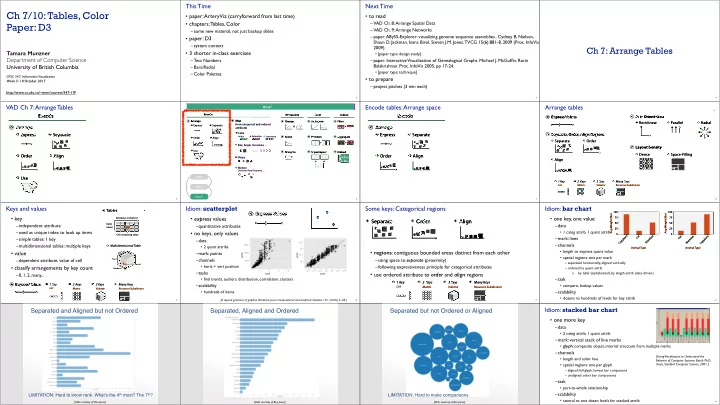Open the 'This Time' slide

(x=270, y=51)
